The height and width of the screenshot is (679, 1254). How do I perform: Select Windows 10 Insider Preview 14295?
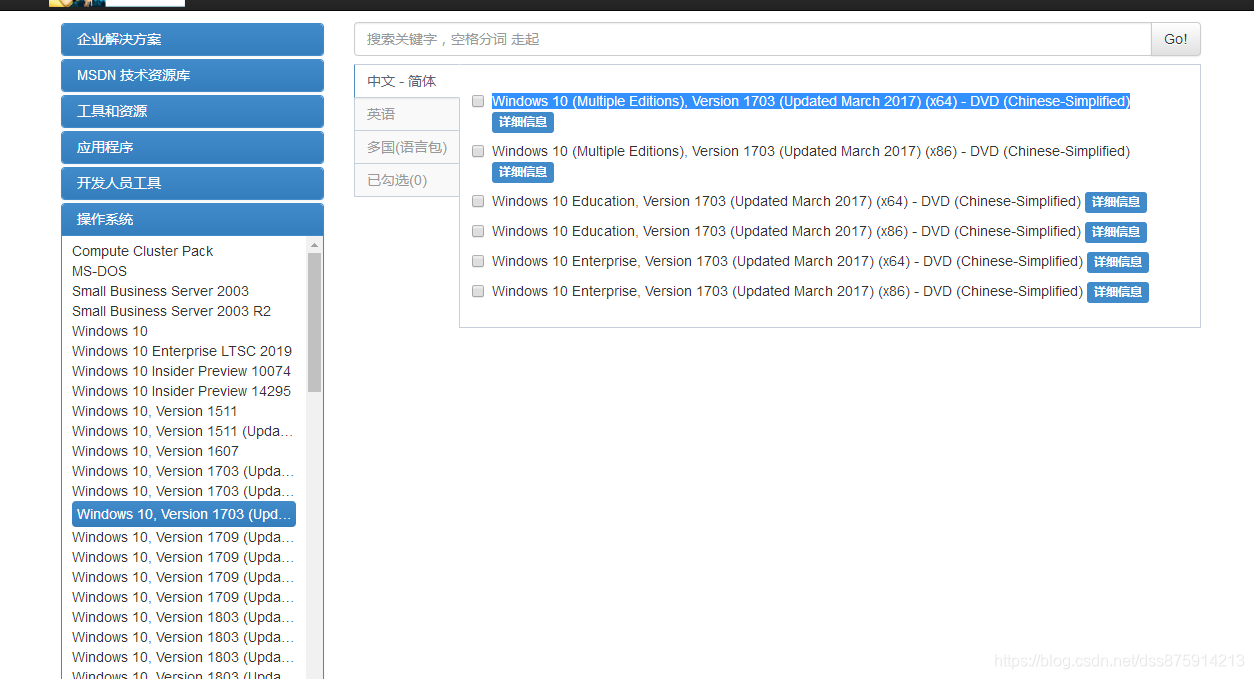[181, 391]
